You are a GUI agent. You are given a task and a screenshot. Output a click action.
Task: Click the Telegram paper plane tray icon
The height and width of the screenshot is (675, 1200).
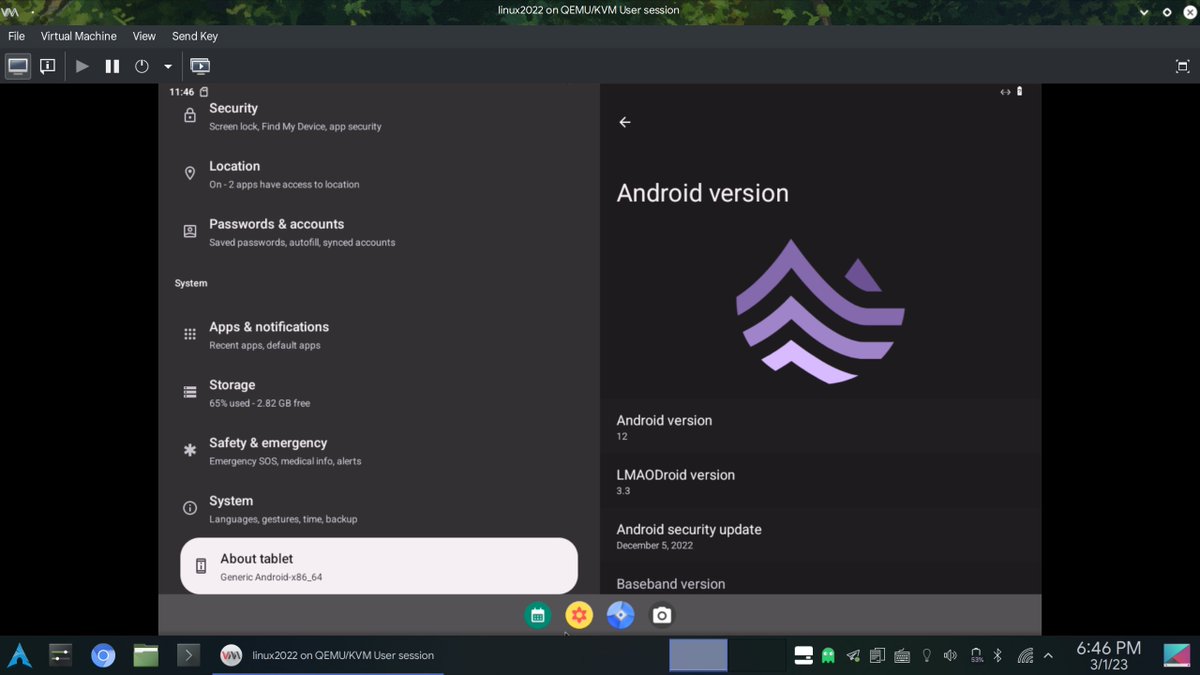coord(853,656)
